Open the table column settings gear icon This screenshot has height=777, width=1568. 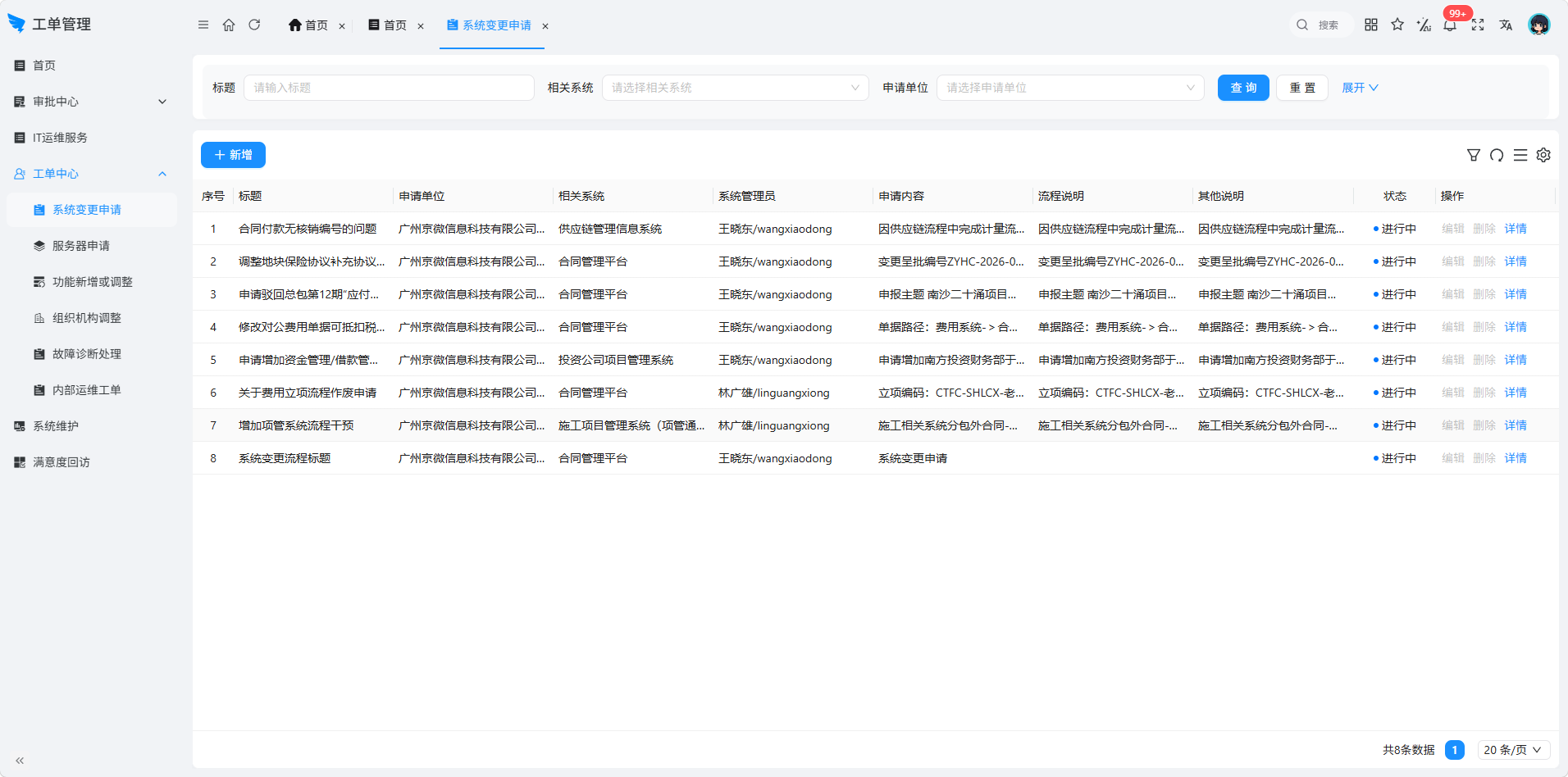click(x=1543, y=155)
